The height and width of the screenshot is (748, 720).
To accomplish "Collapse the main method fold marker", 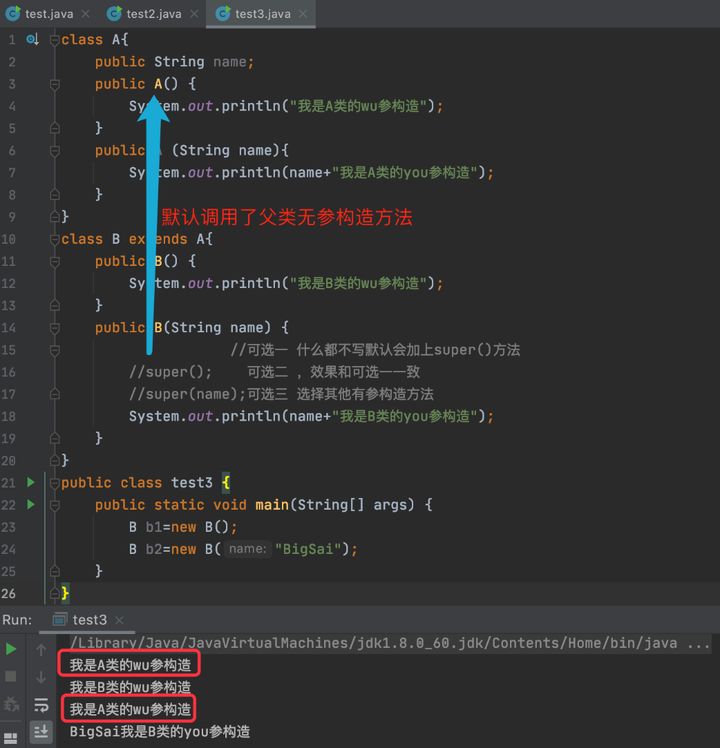I will pyautogui.click(x=55, y=505).
